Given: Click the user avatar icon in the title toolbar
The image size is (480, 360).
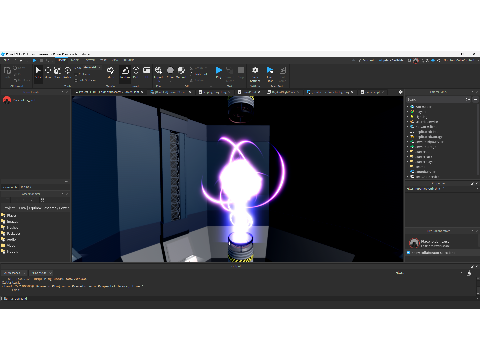Looking at the screenshot, I should pyautogui.click(x=416, y=60).
